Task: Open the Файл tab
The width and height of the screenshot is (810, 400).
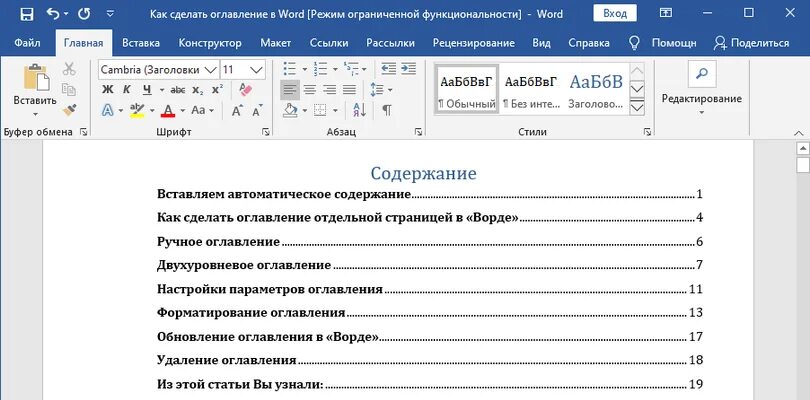Action: 27,43
